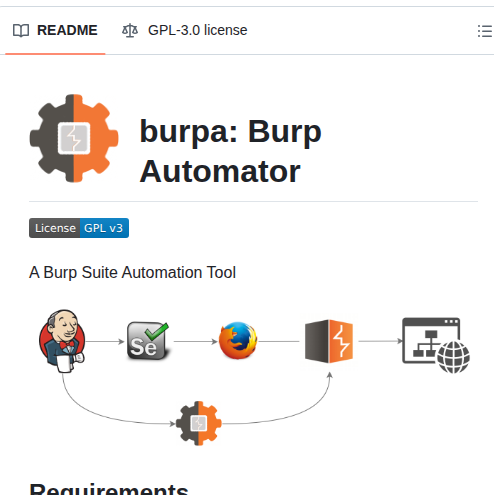The image size is (494, 495).
Task: Click the Firefox logo in the diagram
Action: click(238, 340)
